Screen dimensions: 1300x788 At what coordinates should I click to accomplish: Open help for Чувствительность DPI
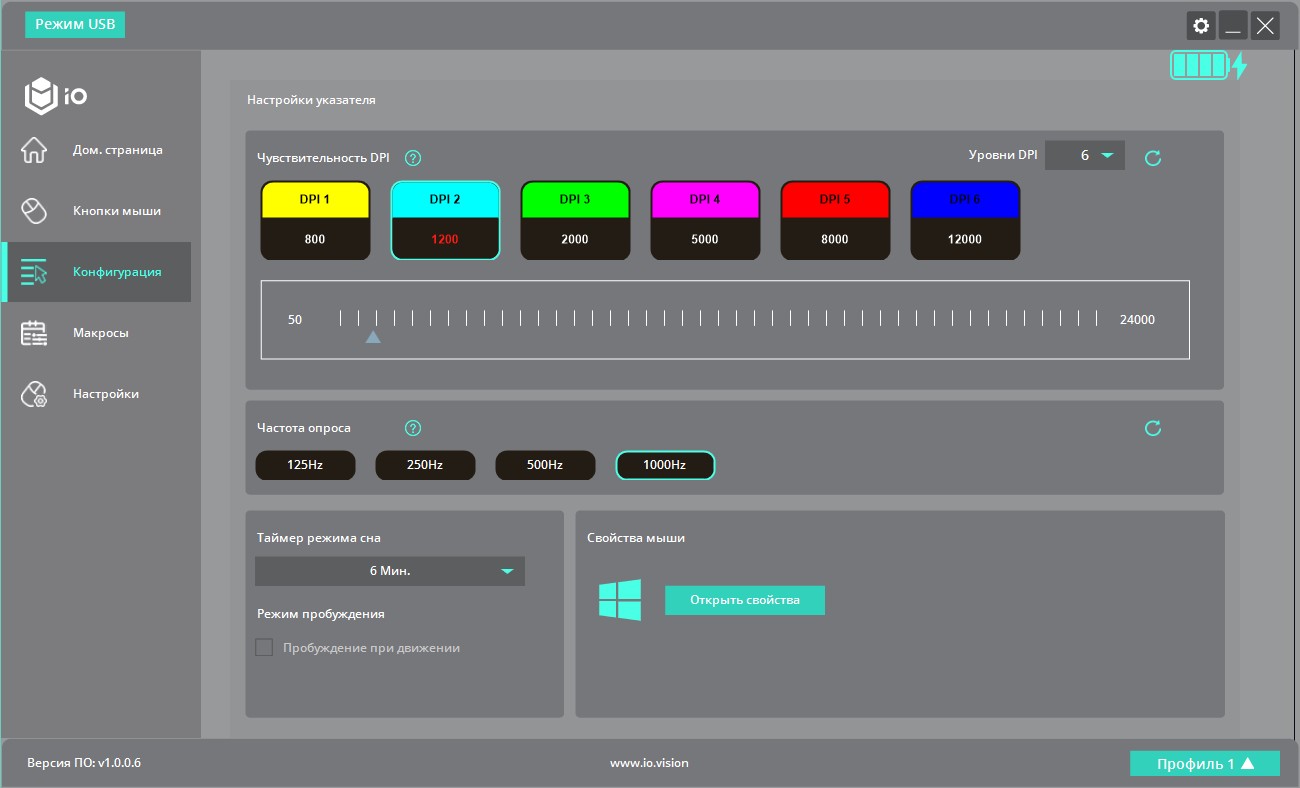pyautogui.click(x=413, y=158)
